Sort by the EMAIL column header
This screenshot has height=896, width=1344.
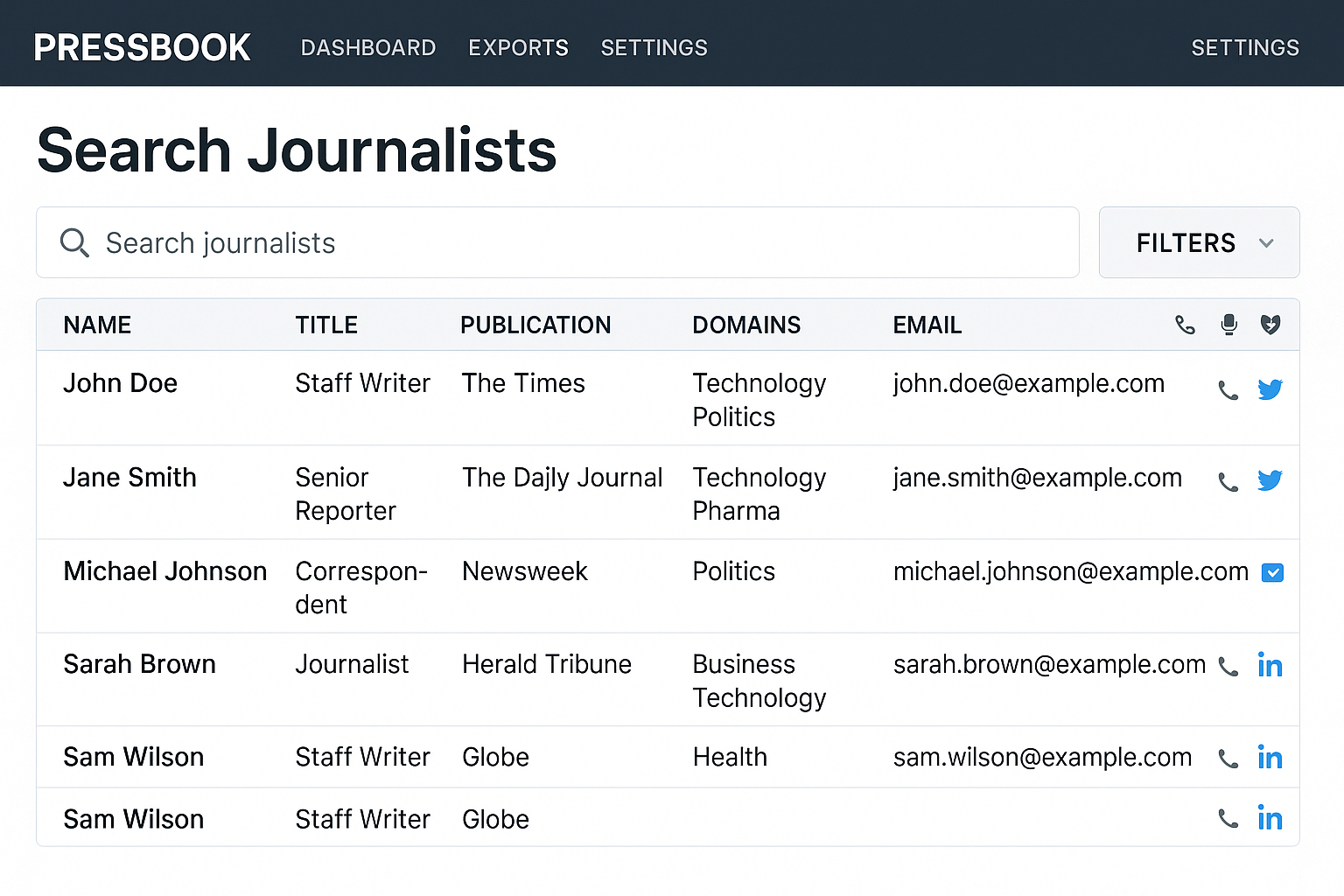(x=927, y=325)
